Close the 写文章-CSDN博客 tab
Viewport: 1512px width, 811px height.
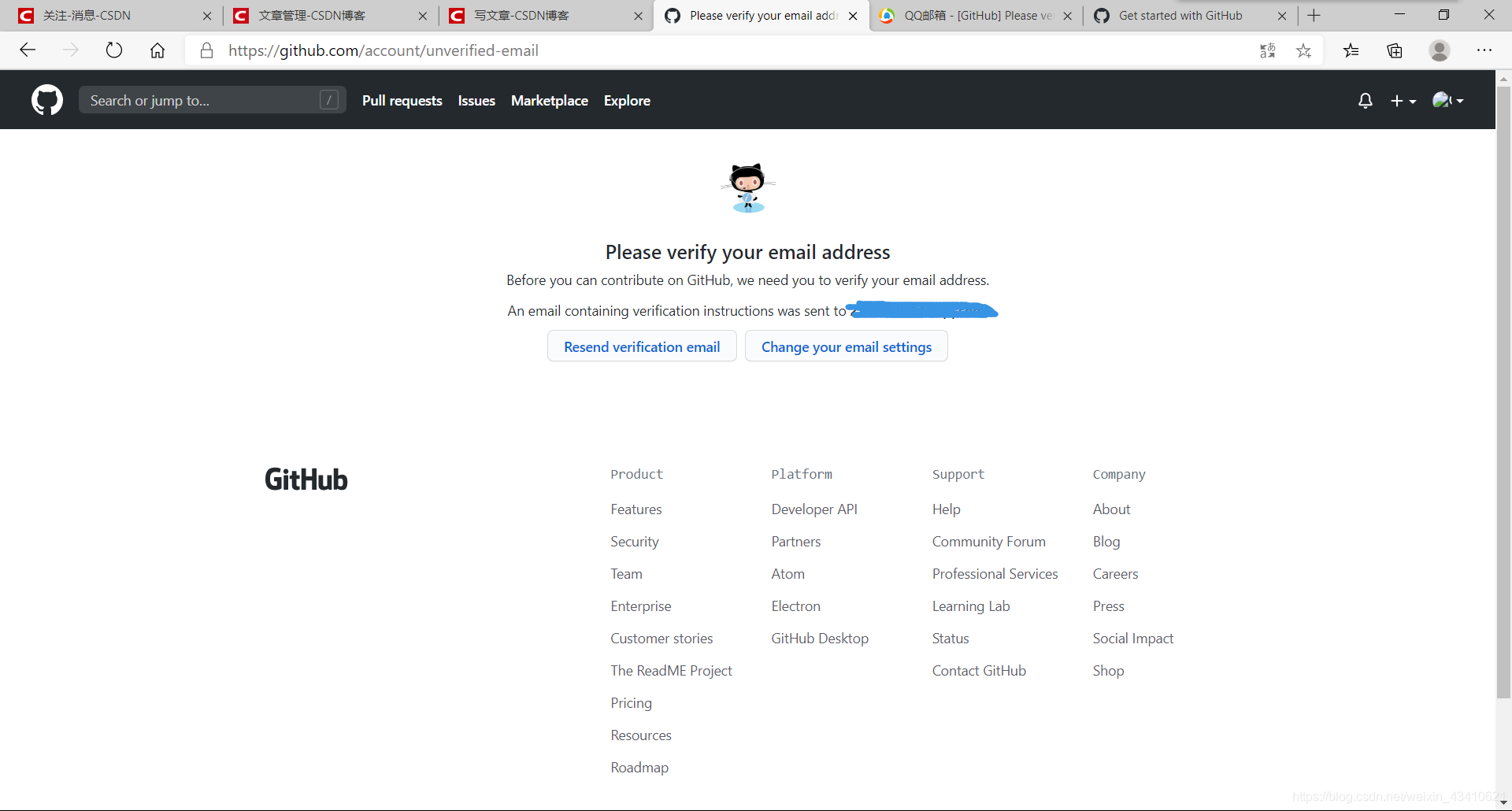coord(638,16)
